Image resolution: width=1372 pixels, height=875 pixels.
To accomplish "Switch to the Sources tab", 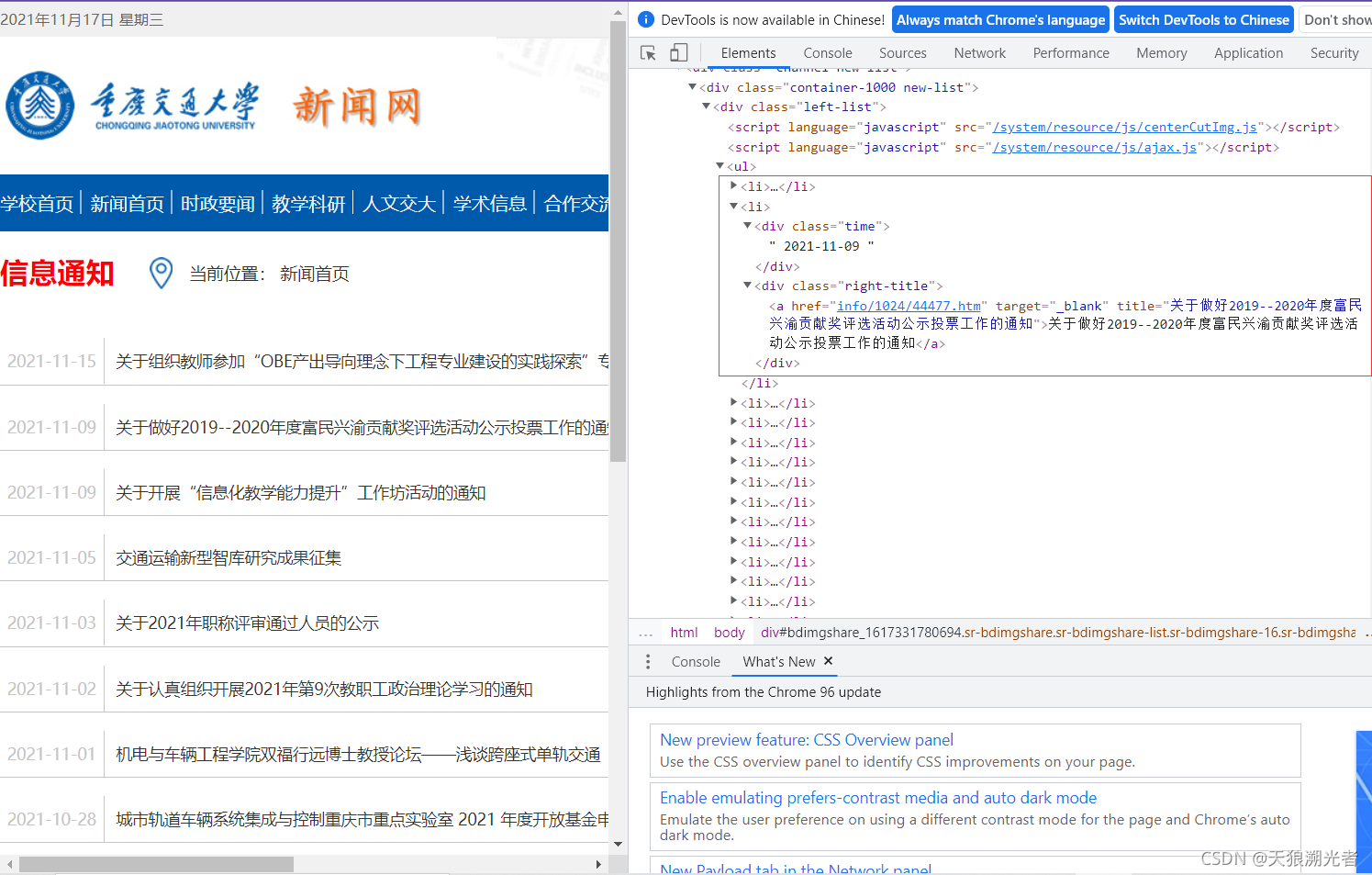I will (x=903, y=53).
